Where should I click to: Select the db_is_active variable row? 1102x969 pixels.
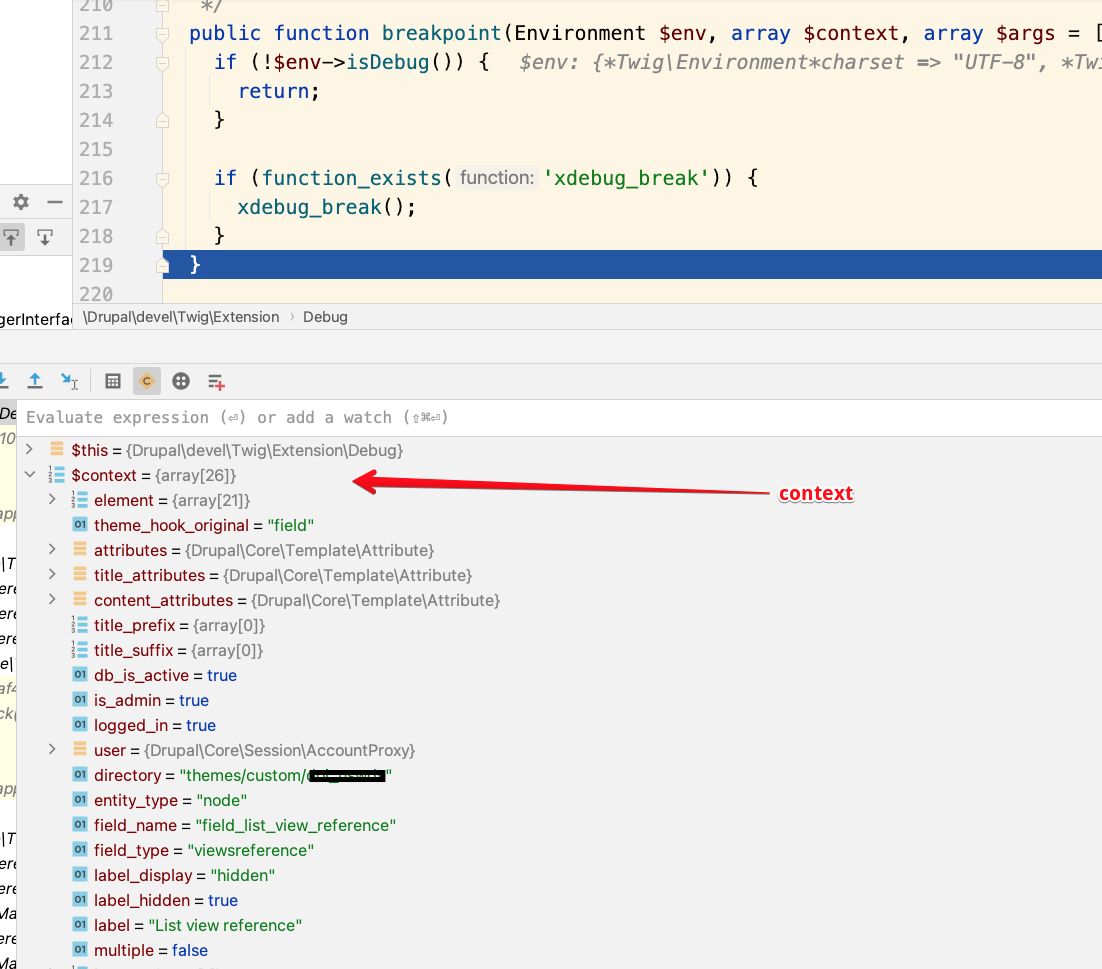559,675
